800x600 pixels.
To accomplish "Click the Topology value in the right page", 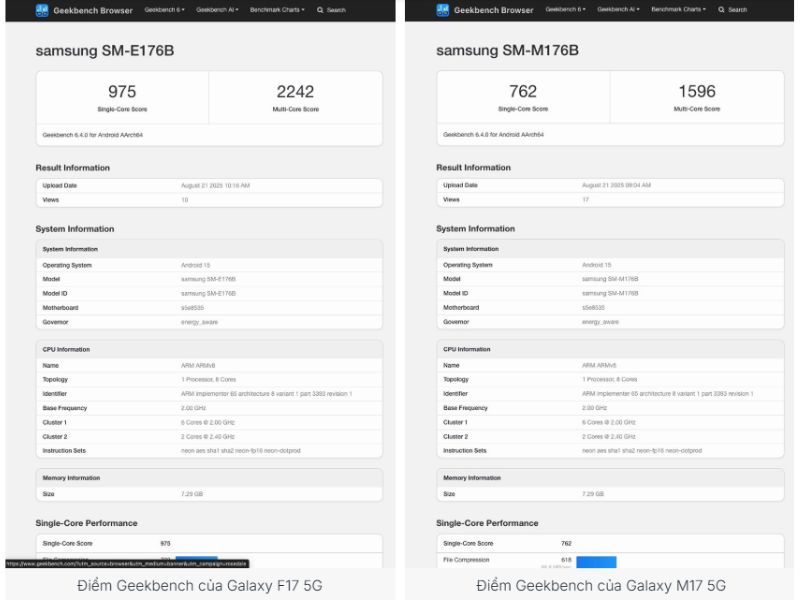I will pyautogui.click(x=609, y=379).
